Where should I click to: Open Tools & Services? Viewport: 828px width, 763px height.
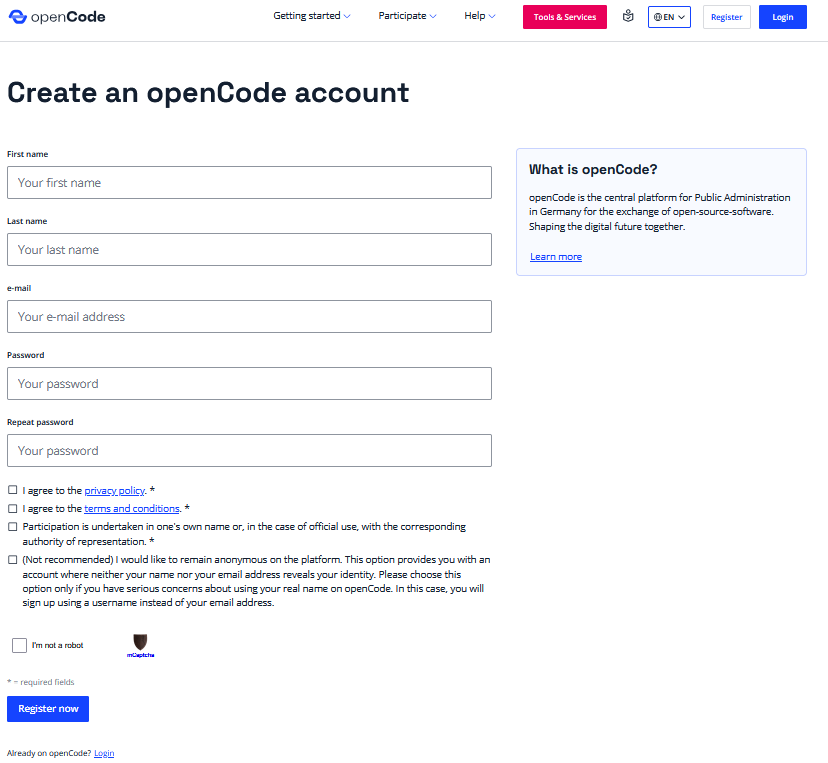[x=564, y=16]
